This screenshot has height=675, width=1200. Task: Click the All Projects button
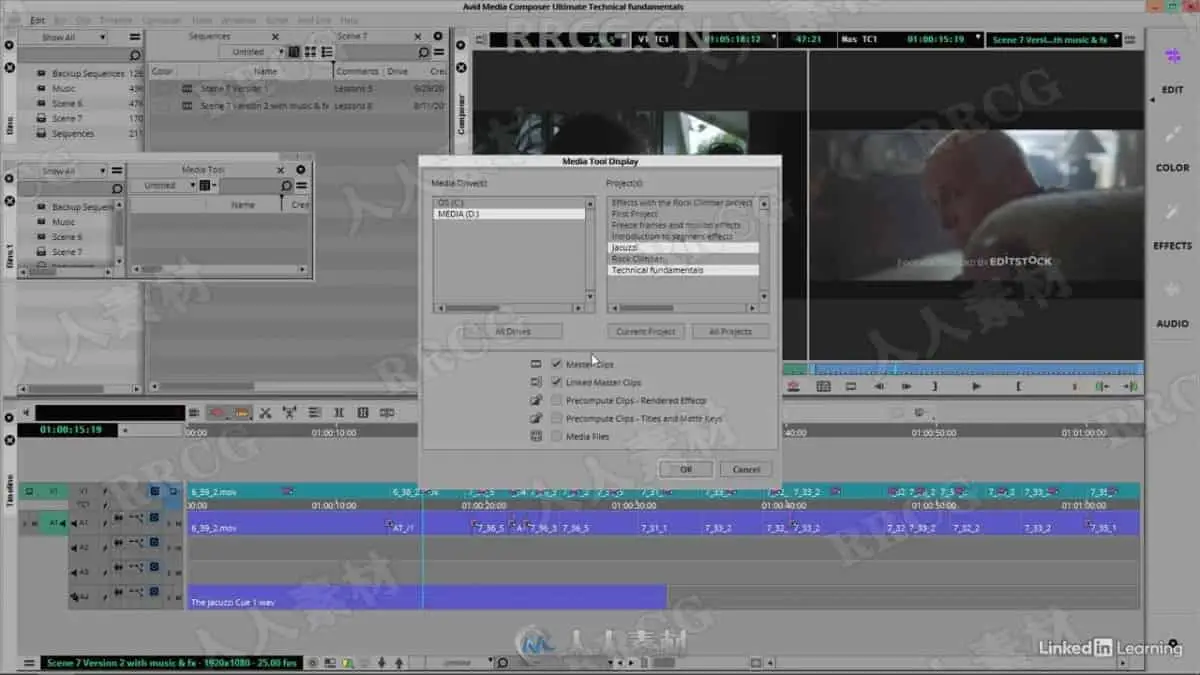(730, 331)
